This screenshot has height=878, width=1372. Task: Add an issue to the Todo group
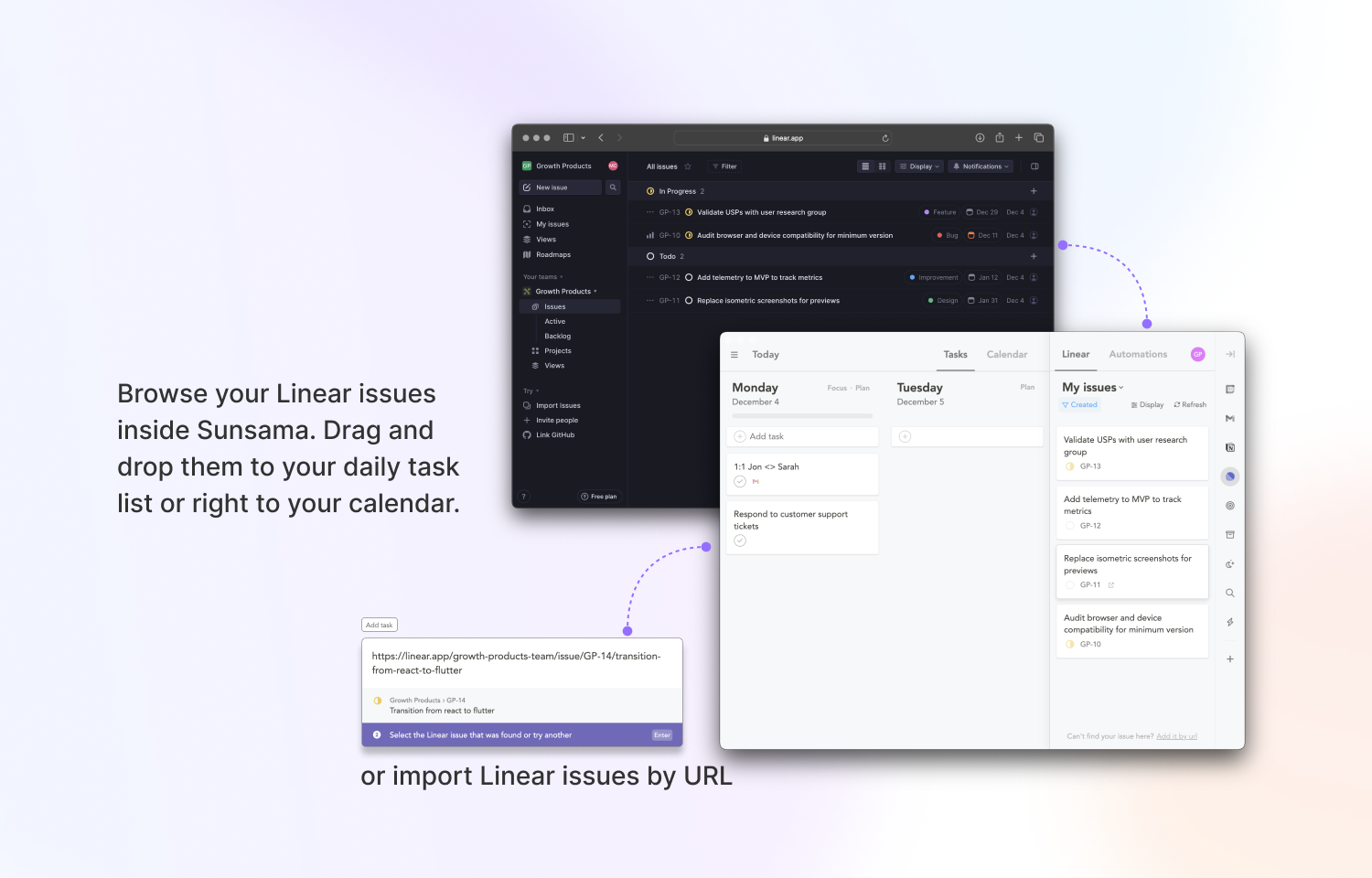pyautogui.click(x=1034, y=256)
